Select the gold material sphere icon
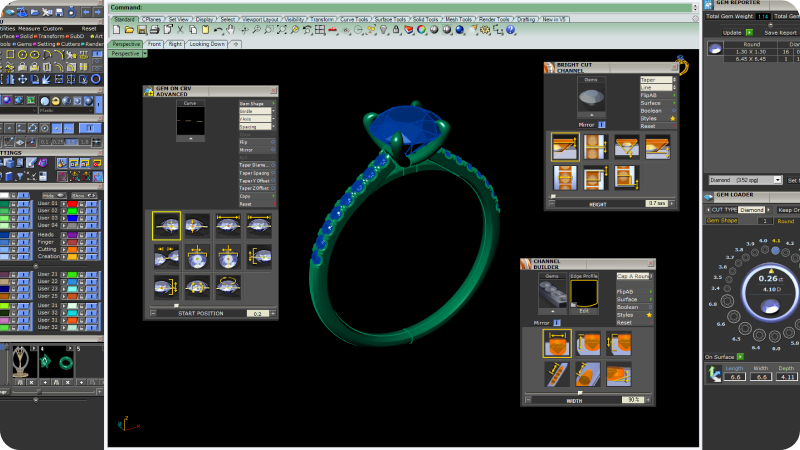 (x=56, y=101)
